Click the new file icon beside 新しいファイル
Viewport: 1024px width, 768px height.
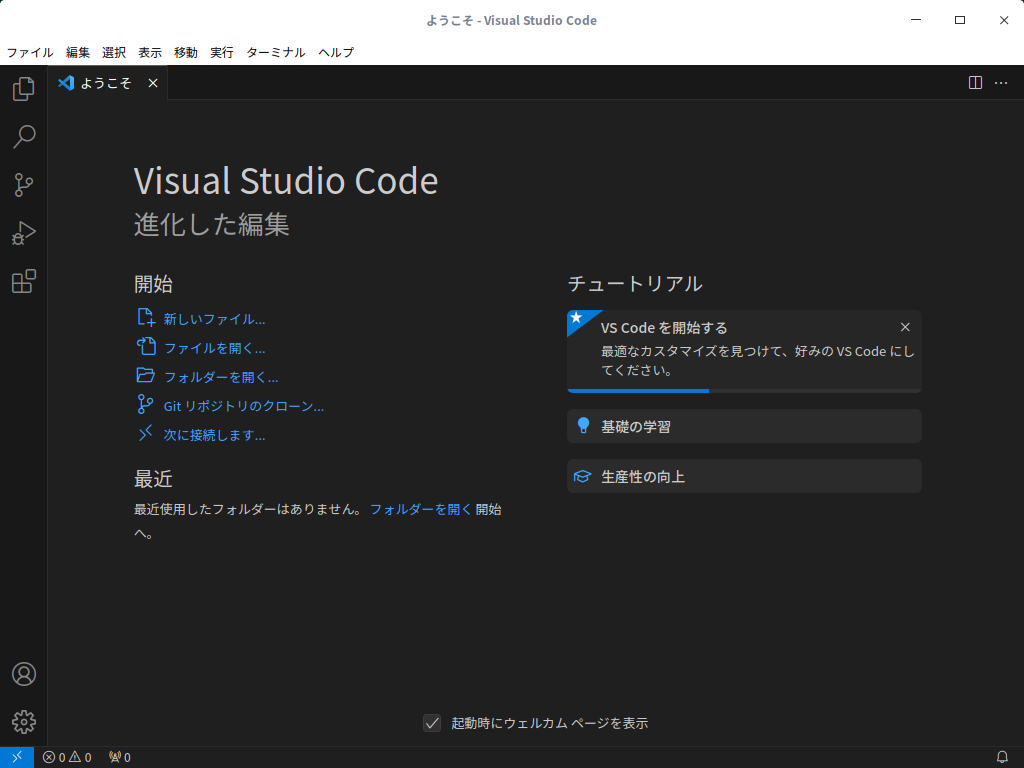146,317
